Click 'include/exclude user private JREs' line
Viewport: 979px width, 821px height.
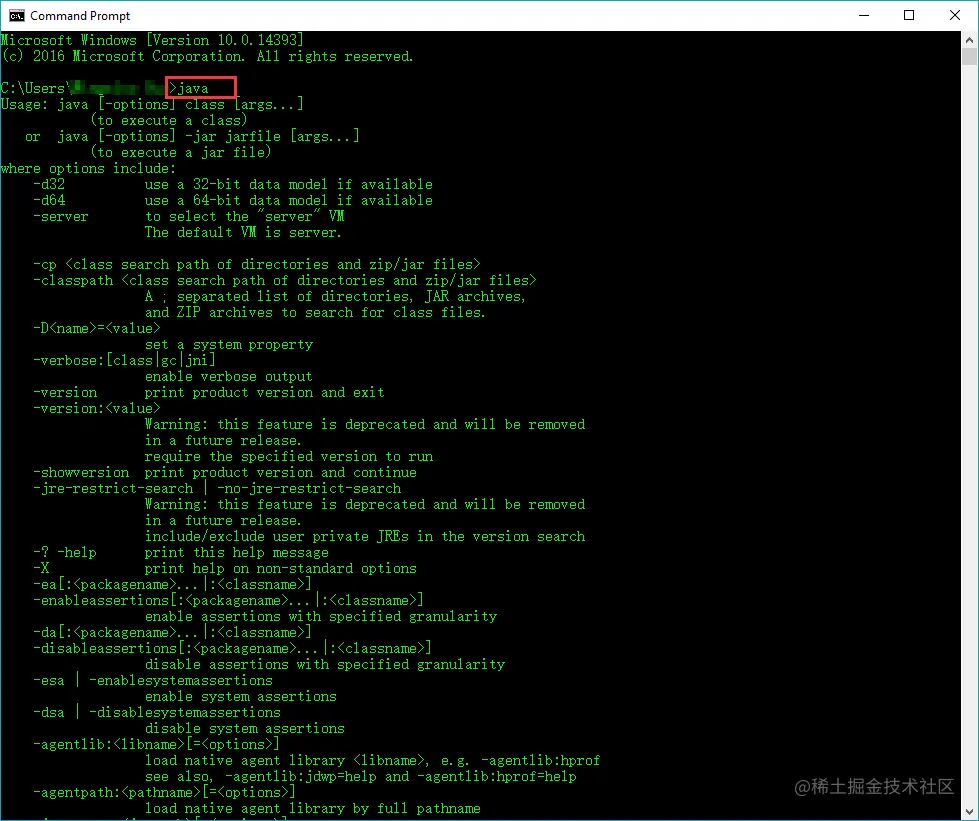365,536
